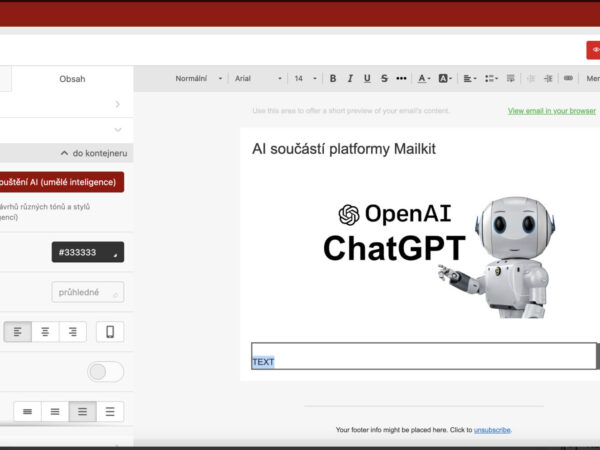600x450 pixels.
Task: Open the text background color picker
Action: coord(445,78)
